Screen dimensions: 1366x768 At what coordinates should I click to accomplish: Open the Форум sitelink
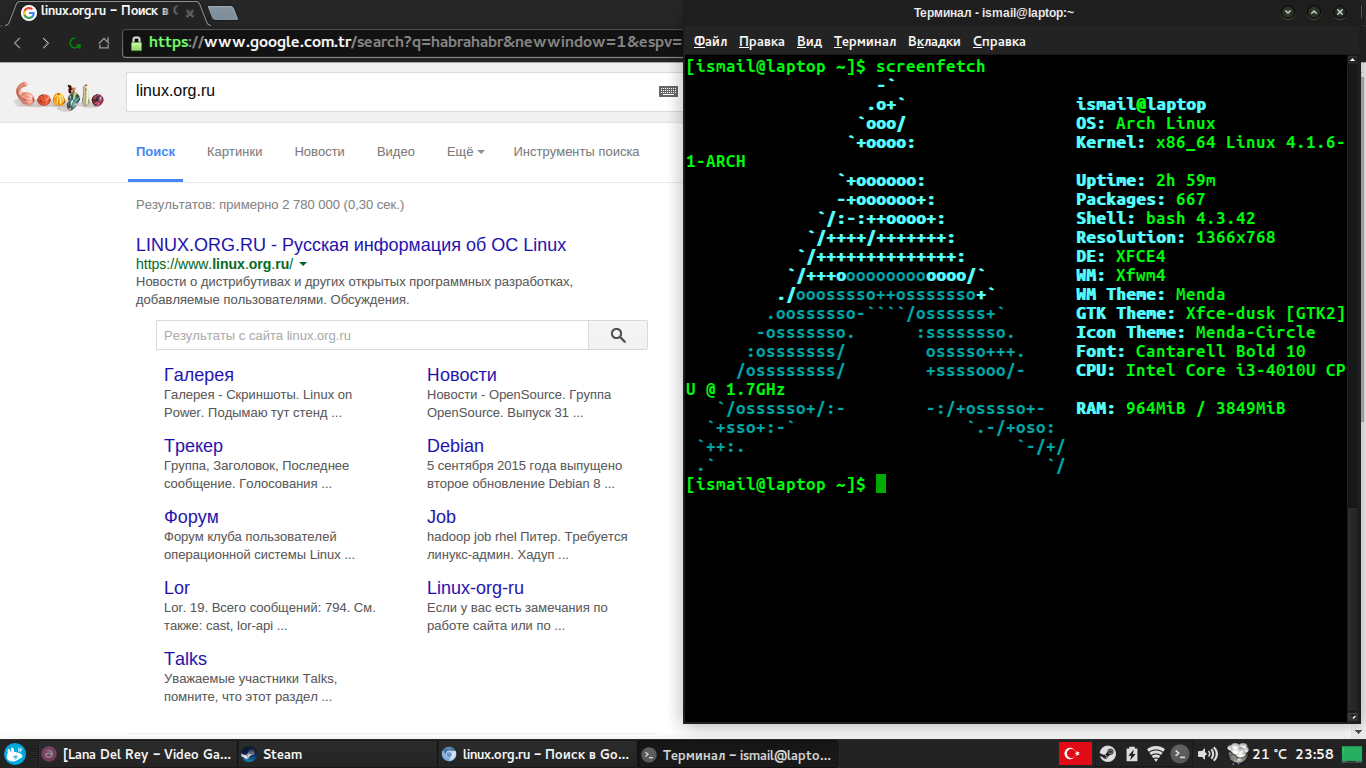click(x=191, y=517)
